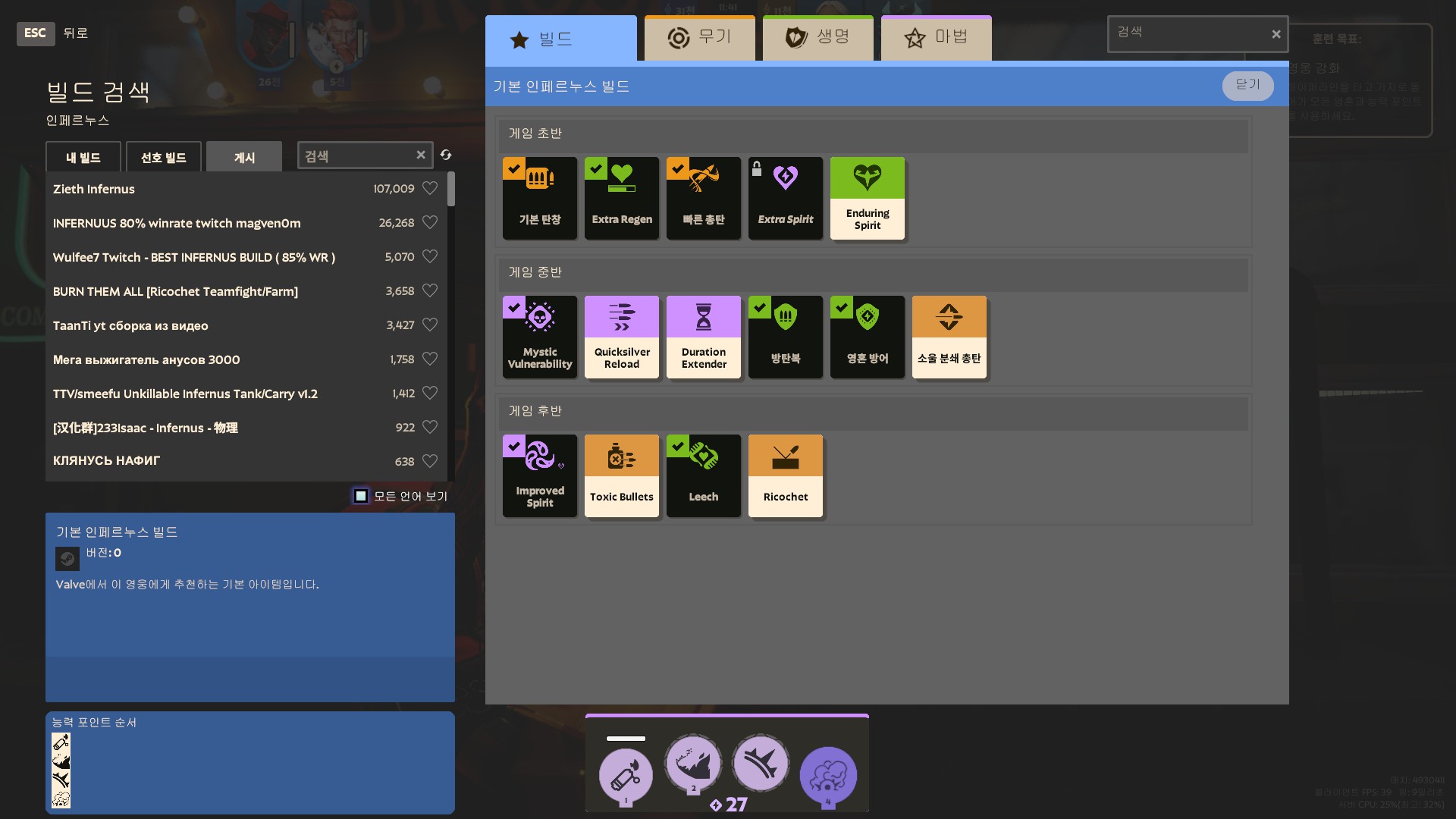Select the Toxic Bullets item
The height and width of the screenshot is (819, 1456).
click(622, 476)
